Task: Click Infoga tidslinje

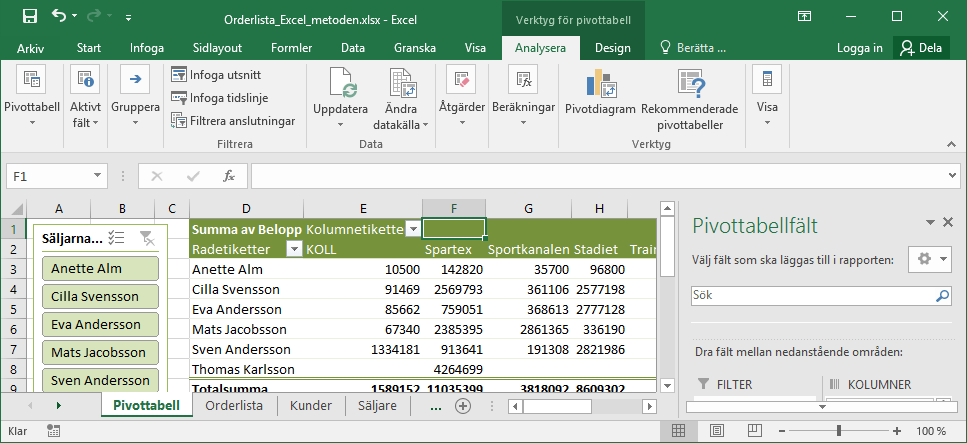Action: (220, 98)
